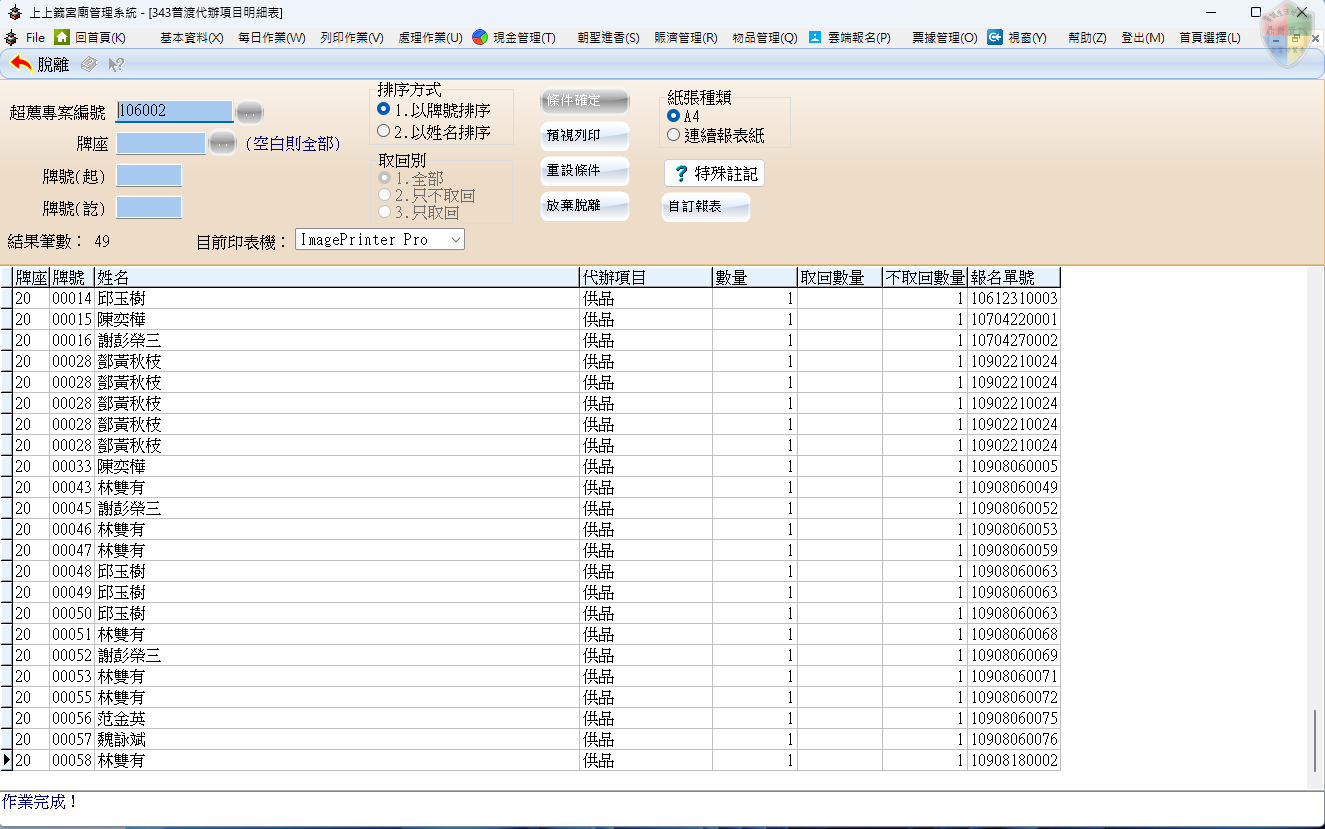Select sort by 牌號 radio option
Screen dimensions: 1325x829
(384, 110)
